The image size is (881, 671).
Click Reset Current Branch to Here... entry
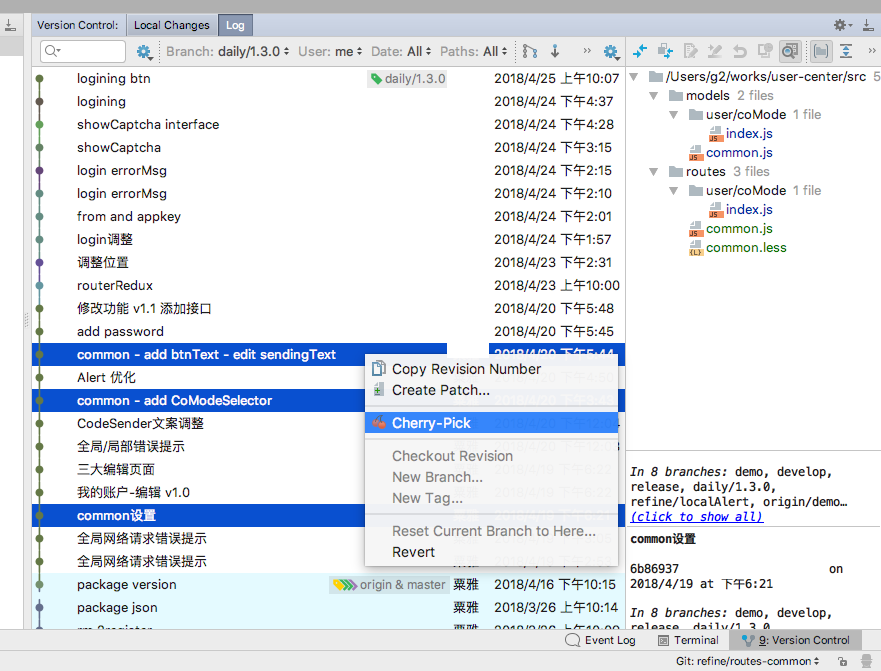[491, 531]
